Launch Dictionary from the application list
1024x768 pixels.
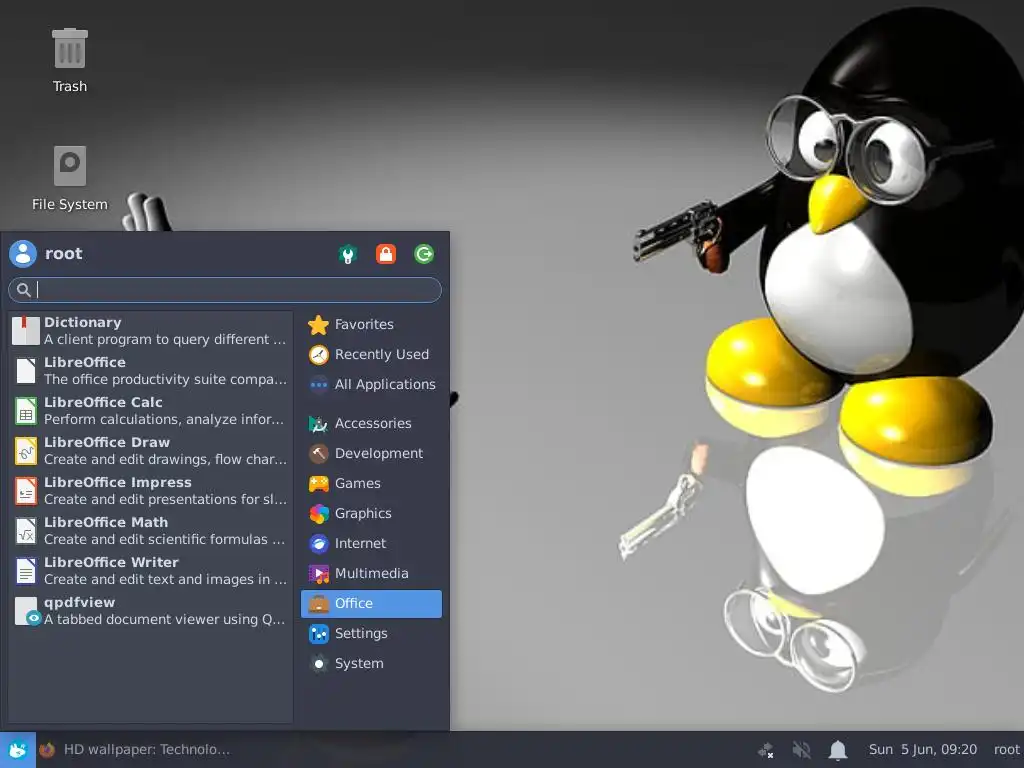coord(150,331)
